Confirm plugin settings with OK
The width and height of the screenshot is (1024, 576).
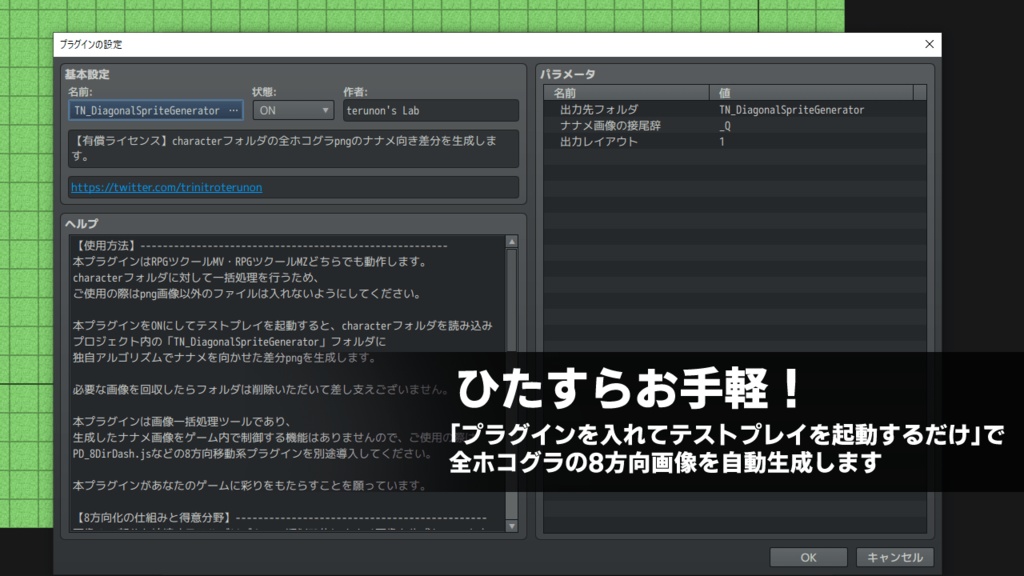806,557
